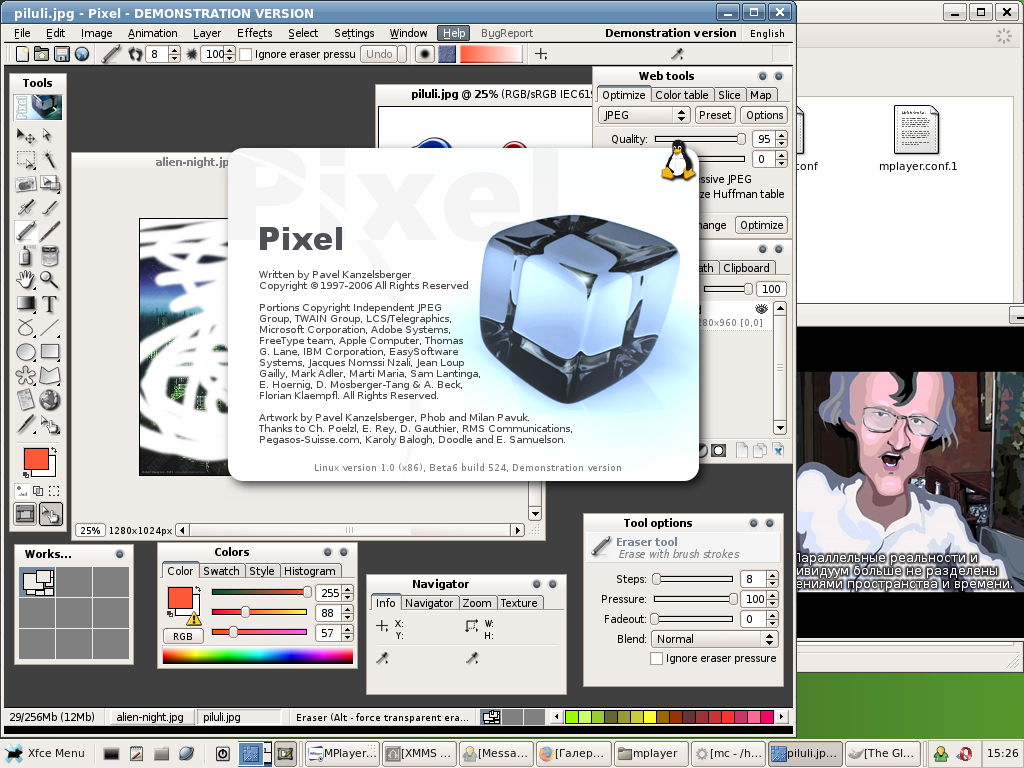
Task: Click the Pressure slider in Tool options
Action: pos(696,599)
